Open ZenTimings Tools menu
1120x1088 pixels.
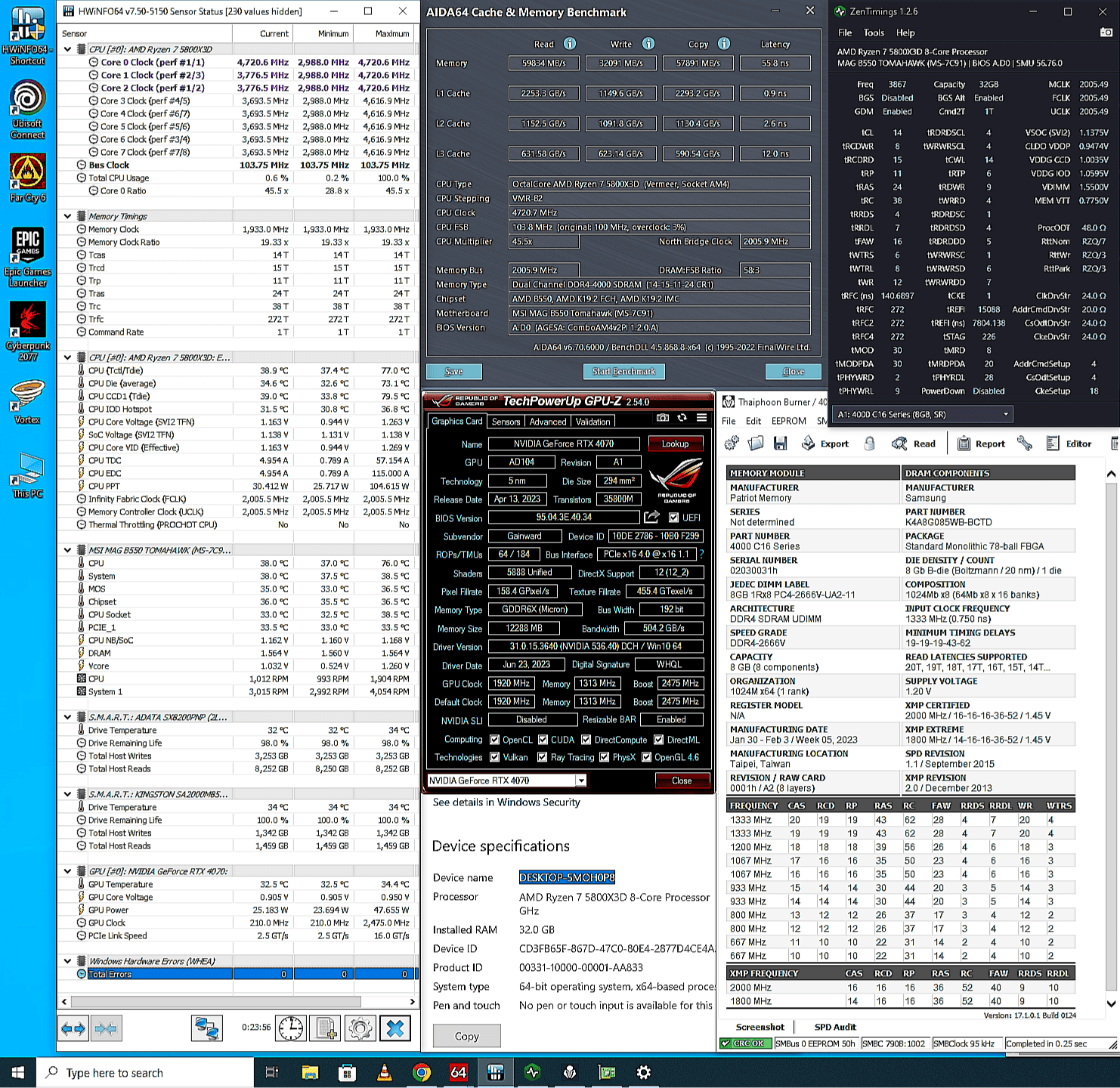tap(874, 32)
